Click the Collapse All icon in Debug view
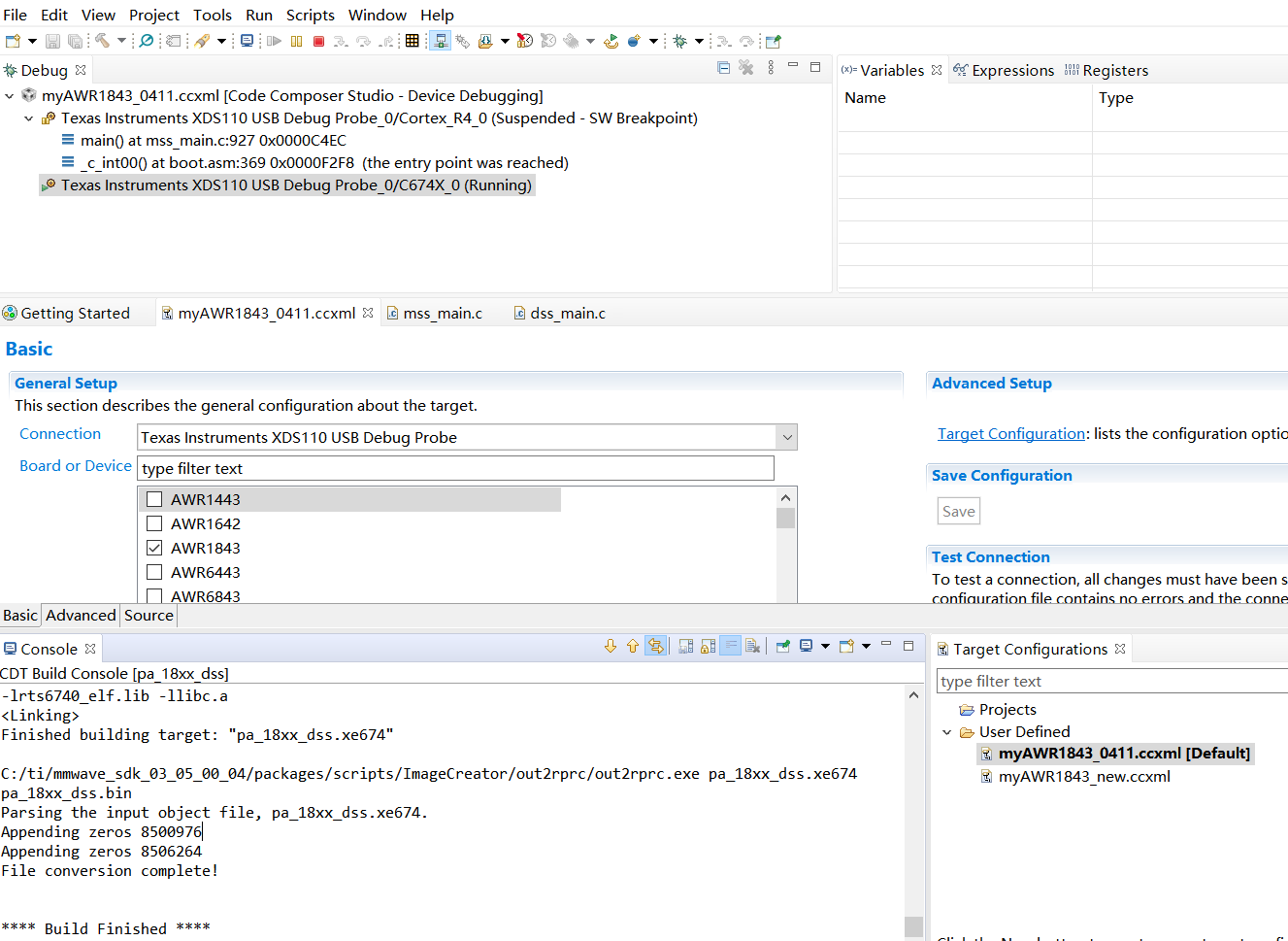Image resolution: width=1288 pixels, height=941 pixels. click(723, 67)
